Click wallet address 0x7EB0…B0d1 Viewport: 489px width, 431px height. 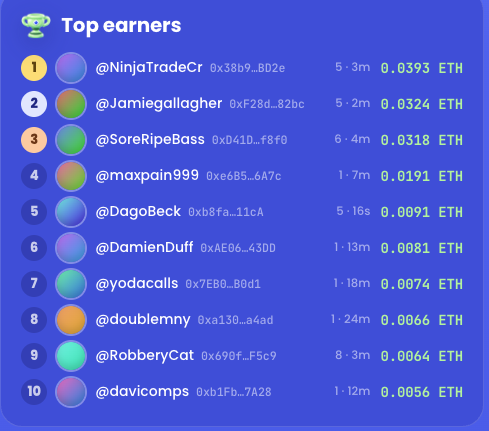(223, 284)
